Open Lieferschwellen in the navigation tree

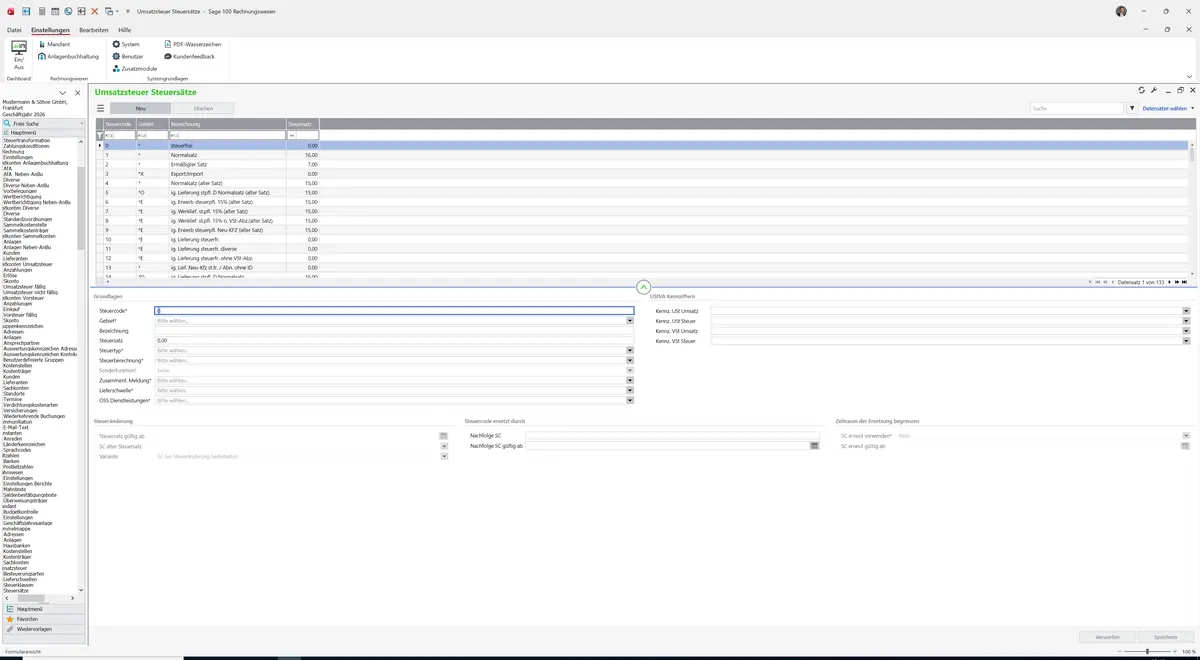(19, 579)
